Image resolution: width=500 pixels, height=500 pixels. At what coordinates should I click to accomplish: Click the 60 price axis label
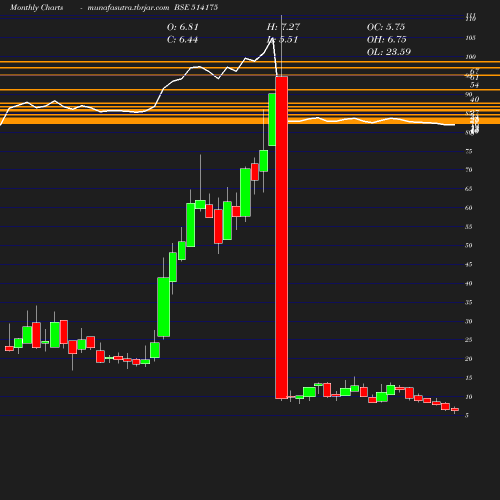tap(469, 208)
